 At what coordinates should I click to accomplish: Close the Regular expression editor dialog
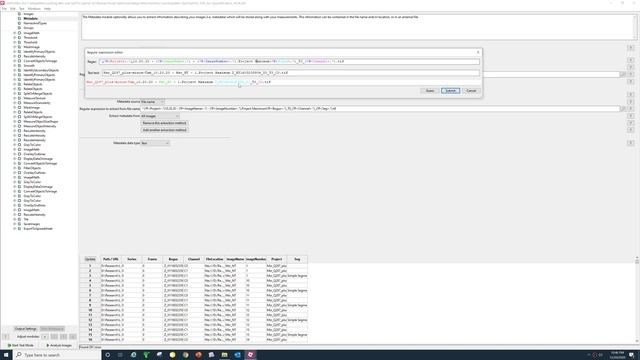(x=478, y=52)
